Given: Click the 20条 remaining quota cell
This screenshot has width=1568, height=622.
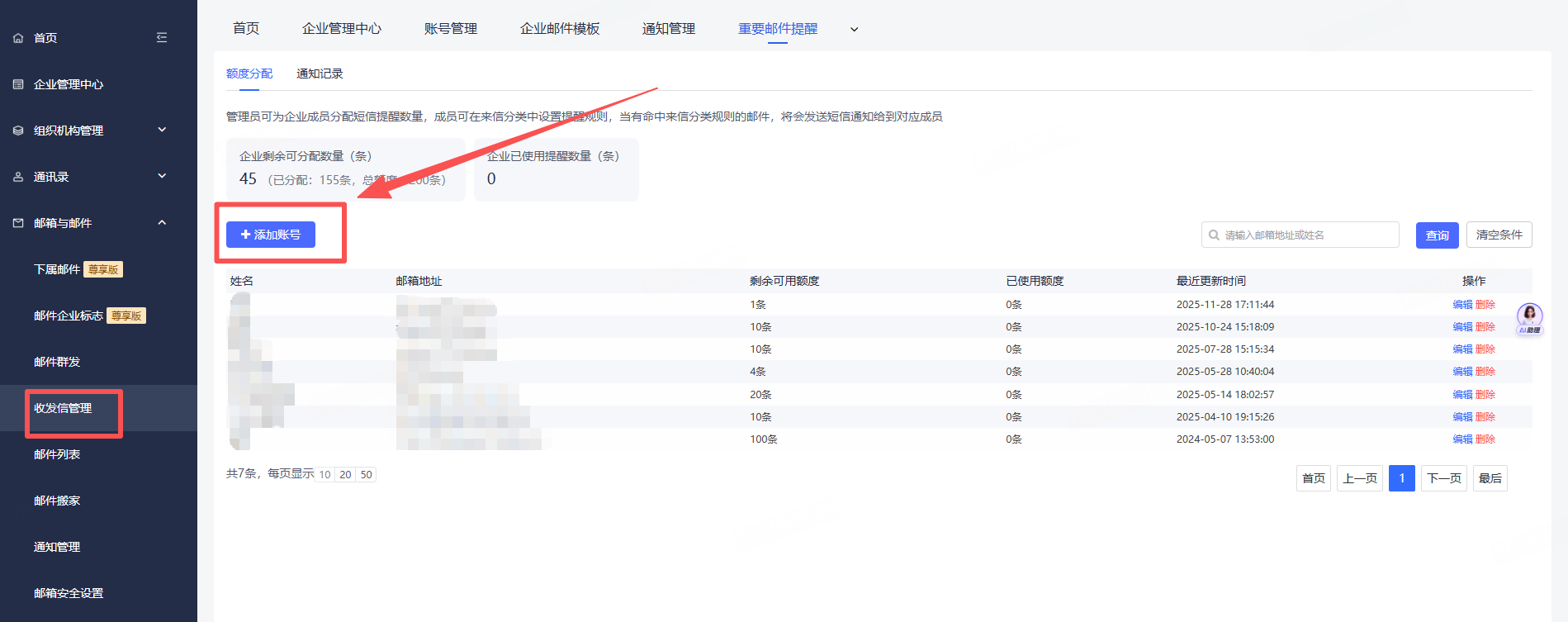Looking at the screenshot, I should click(760, 395).
